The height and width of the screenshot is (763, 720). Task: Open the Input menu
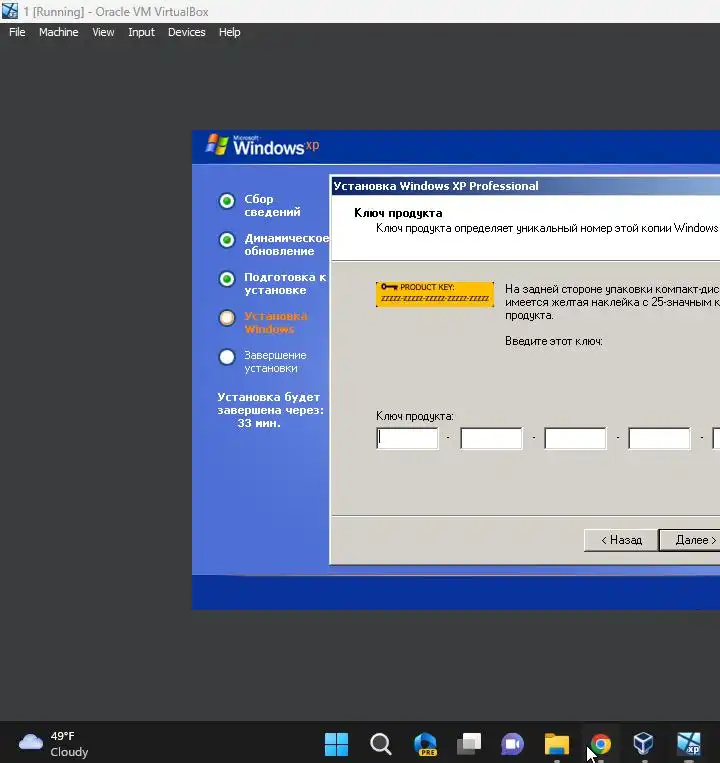pos(141,32)
